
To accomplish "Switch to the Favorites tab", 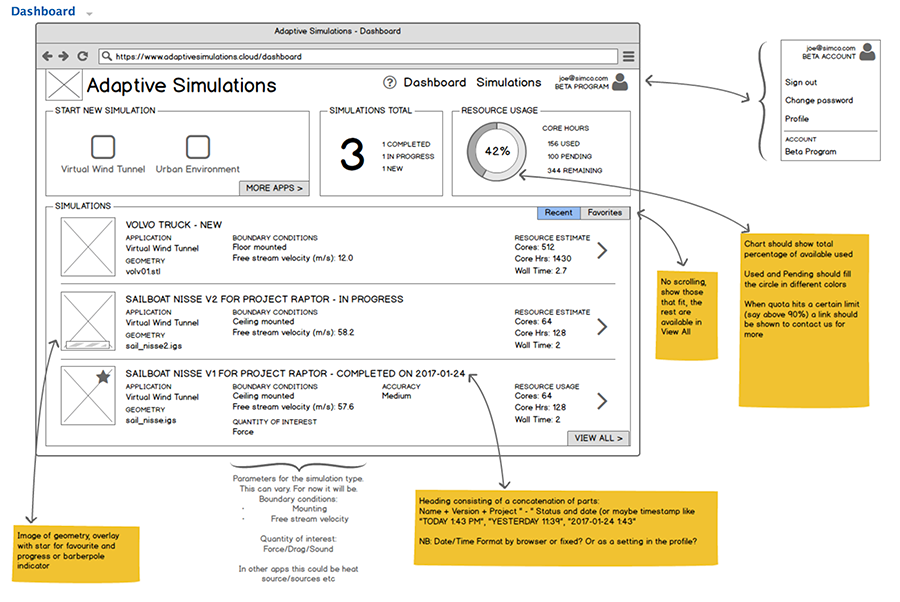I will (605, 213).
